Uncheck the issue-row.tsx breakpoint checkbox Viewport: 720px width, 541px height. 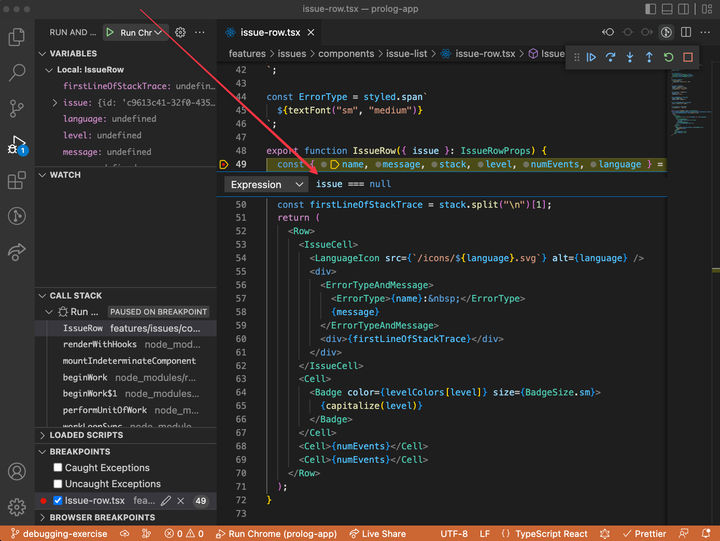(58, 500)
